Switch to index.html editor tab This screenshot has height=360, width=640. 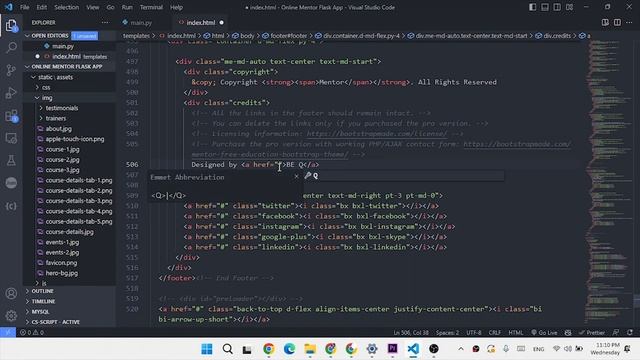(x=201, y=22)
